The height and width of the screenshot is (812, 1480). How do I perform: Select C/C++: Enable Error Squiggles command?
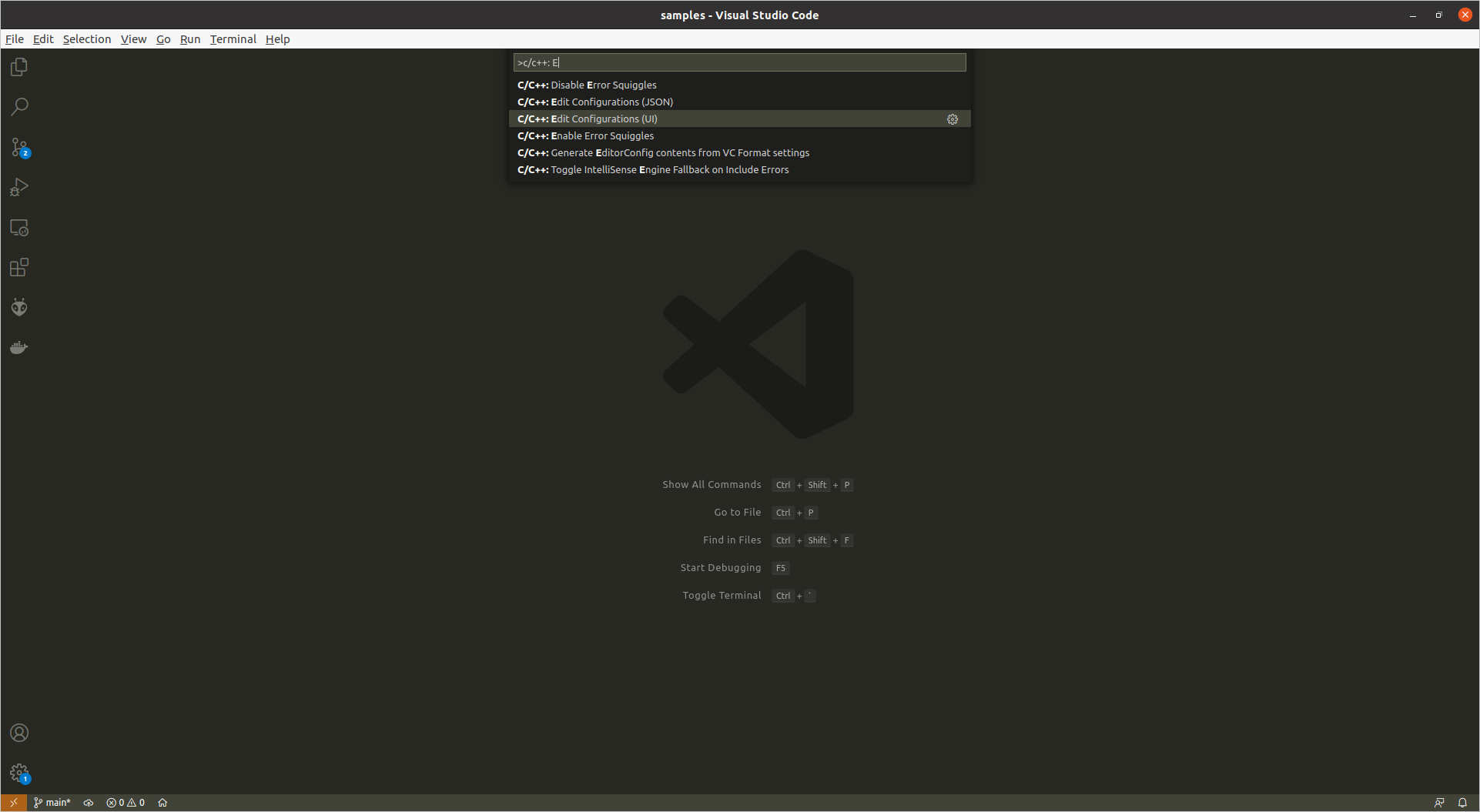click(740, 136)
